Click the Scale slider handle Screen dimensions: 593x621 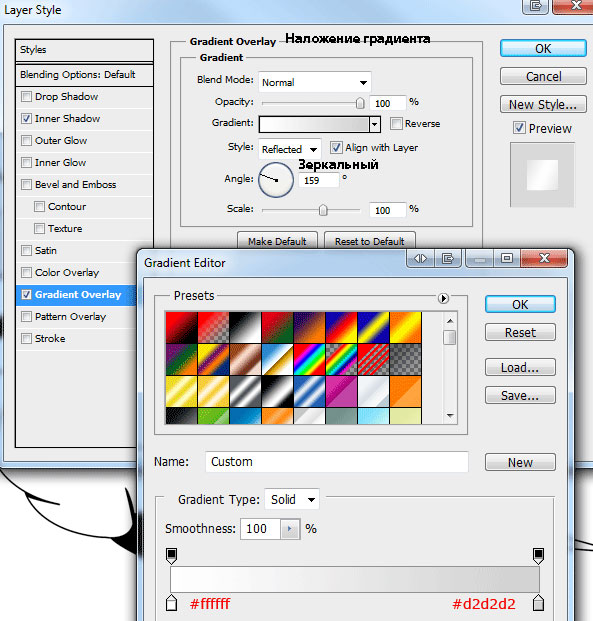pyautogui.click(x=323, y=210)
